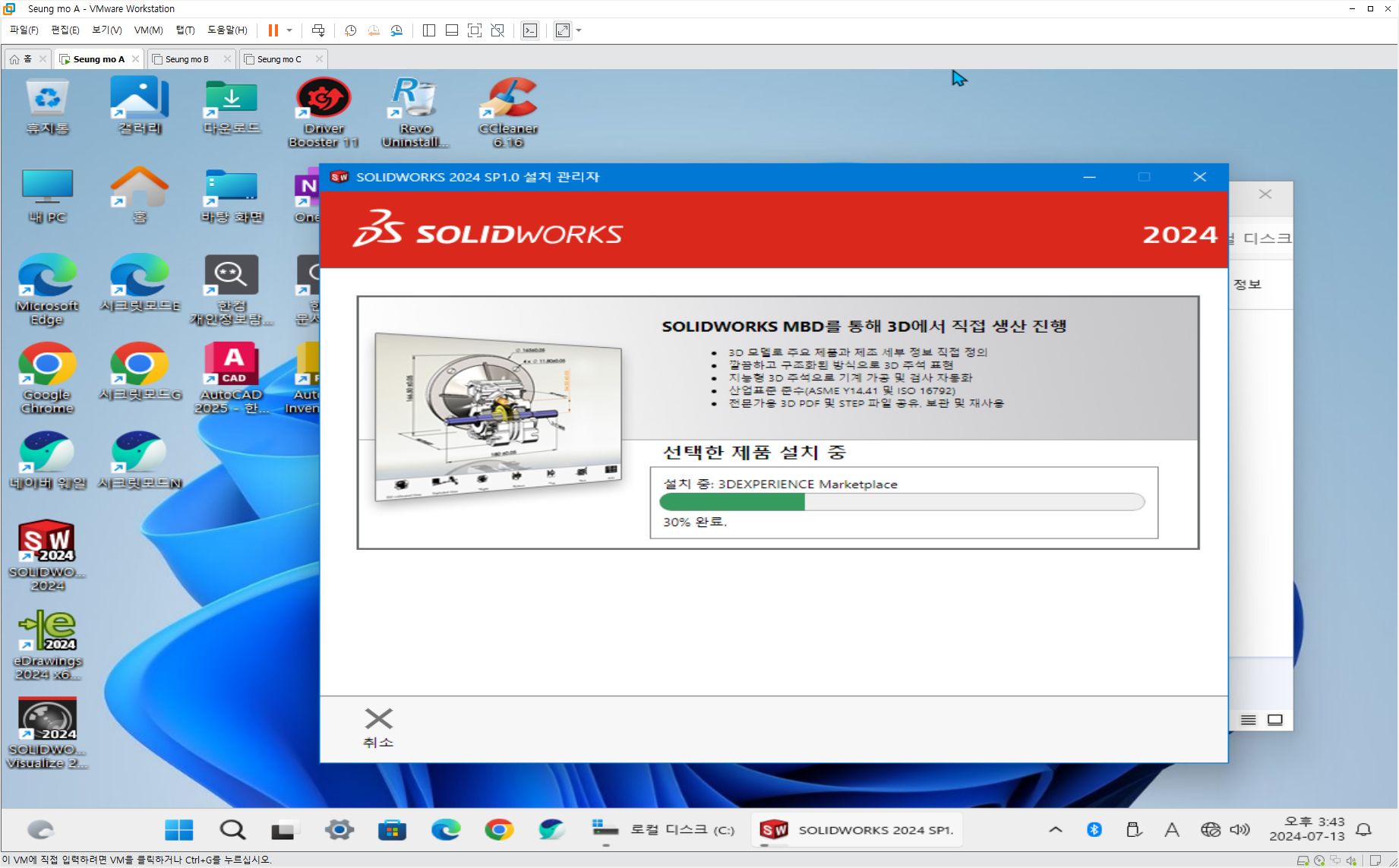Image resolution: width=1399 pixels, height=868 pixels.
Task: Open the 시크릿모드E shortcut
Action: [x=140, y=283]
